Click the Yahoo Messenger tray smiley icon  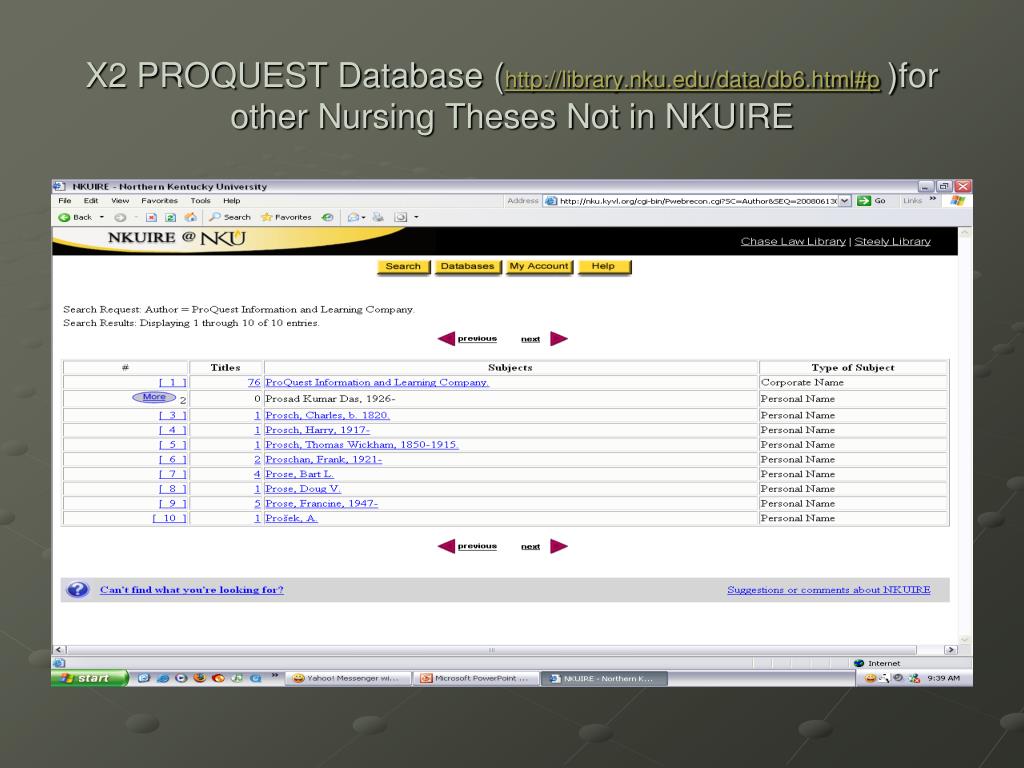[x=870, y=678]
